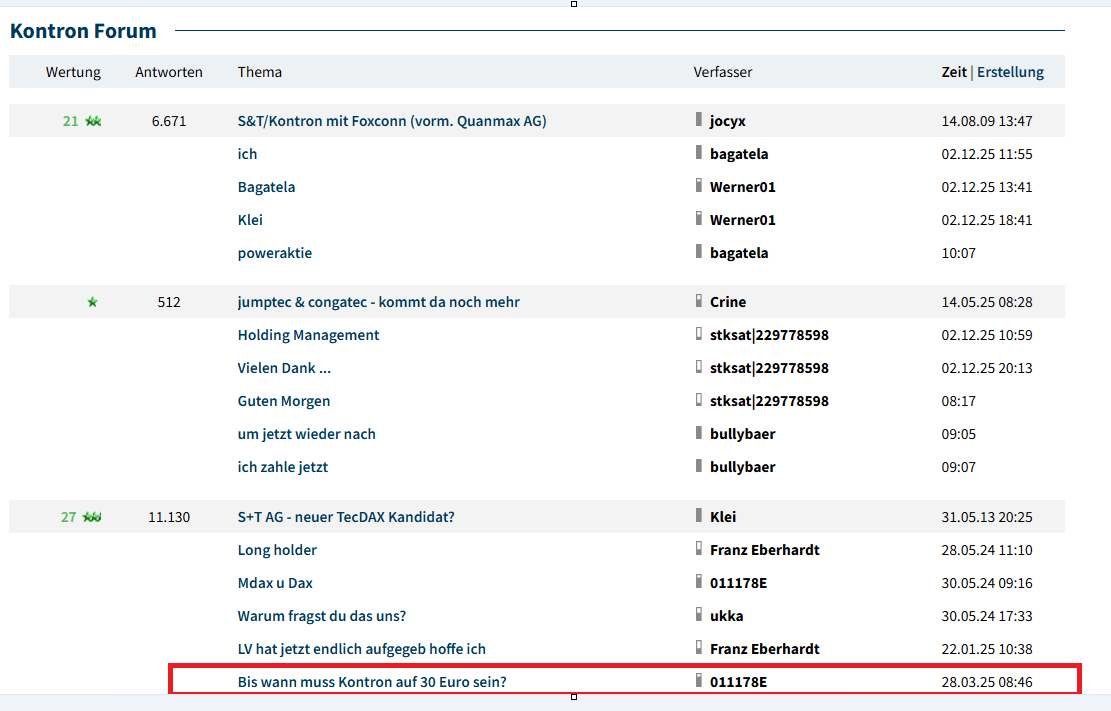Sort the forum by Zeit
The width and height of the screenshot is (1111, 711).
954,72
